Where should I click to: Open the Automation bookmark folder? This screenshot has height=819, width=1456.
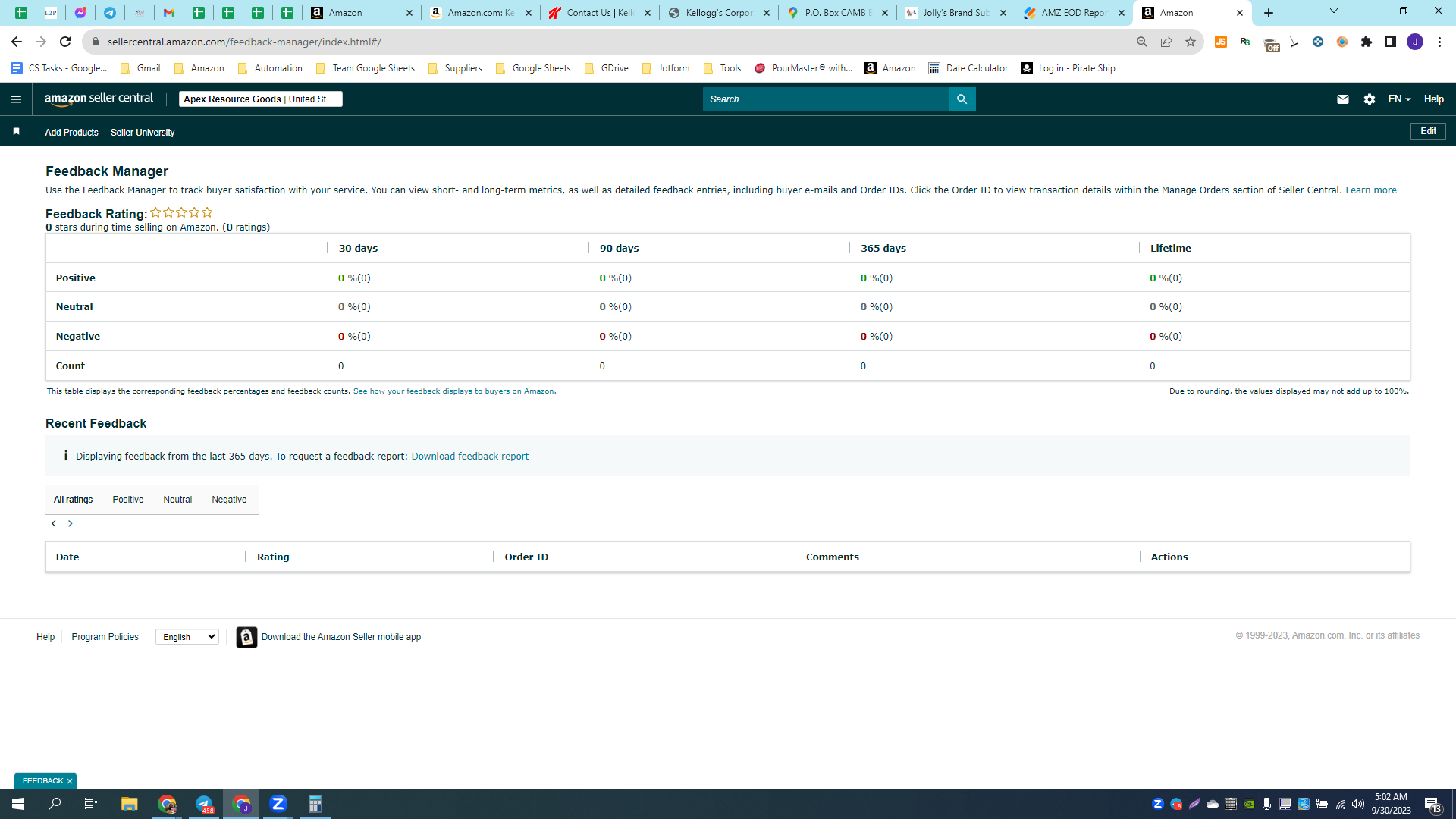point(270,68)
